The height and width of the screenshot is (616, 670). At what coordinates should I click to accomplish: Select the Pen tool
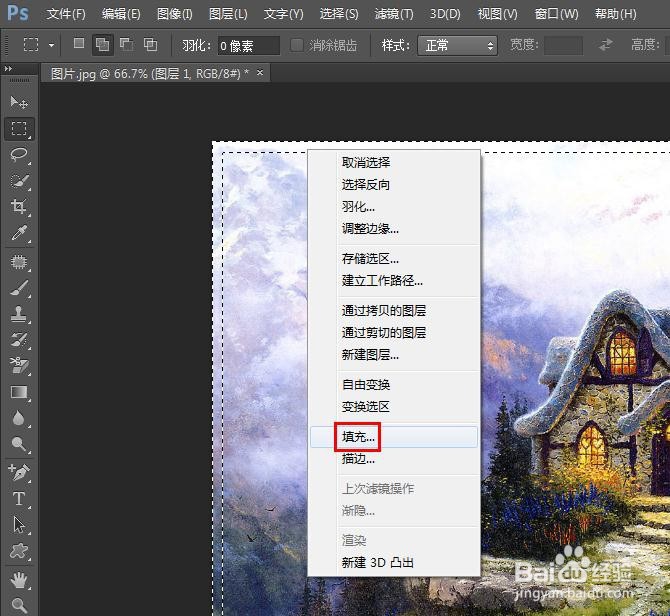[x=19, y=472]
